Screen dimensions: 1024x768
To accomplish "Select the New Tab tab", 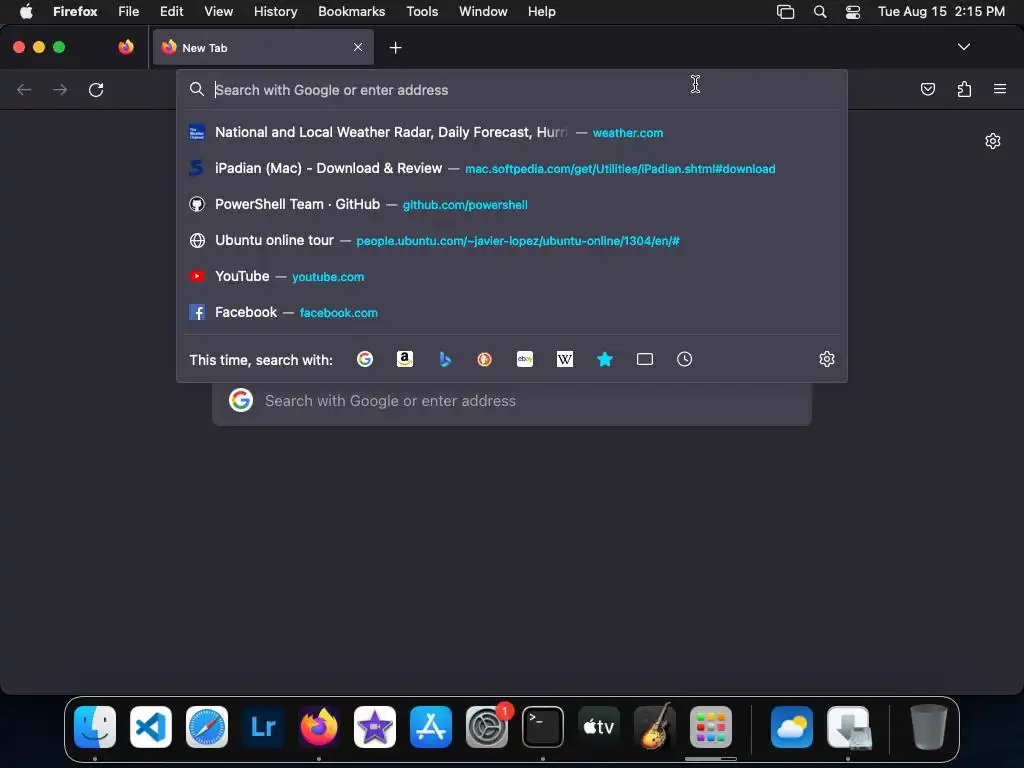I will (x=263, y=47).
